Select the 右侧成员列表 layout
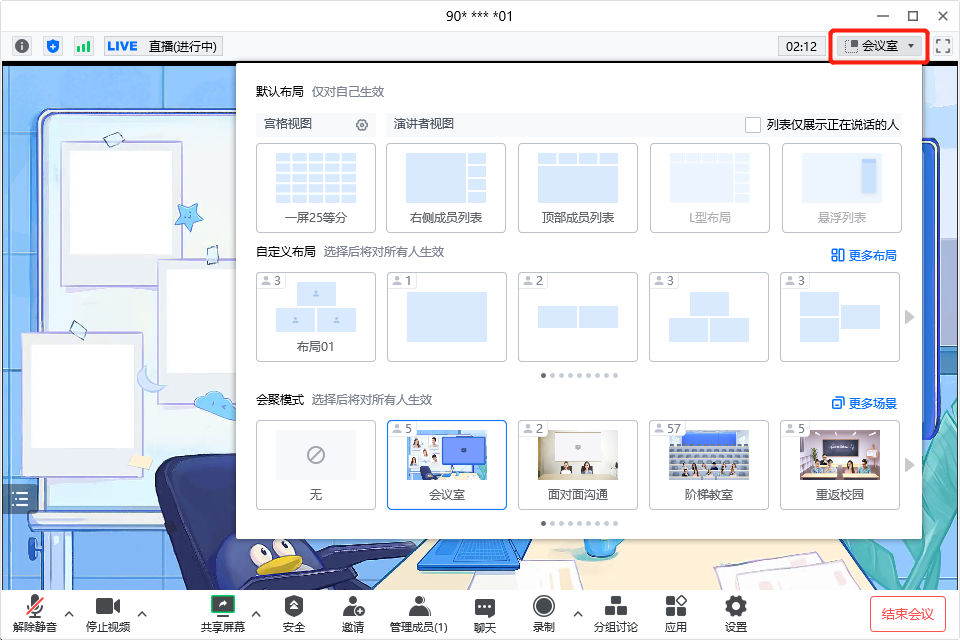Image resolution: width=960 pixels, height=640 pixels. [x=446, y=188]
